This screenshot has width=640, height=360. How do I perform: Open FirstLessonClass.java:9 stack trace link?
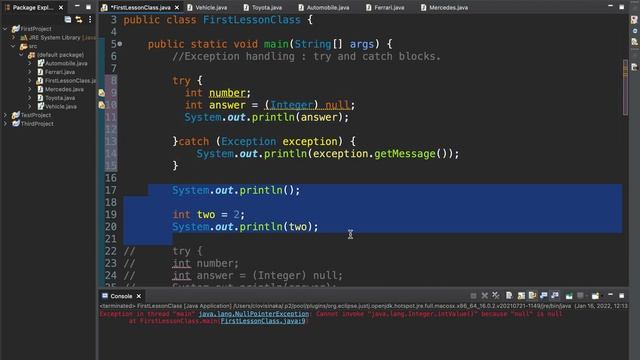[x=263, y=321]
